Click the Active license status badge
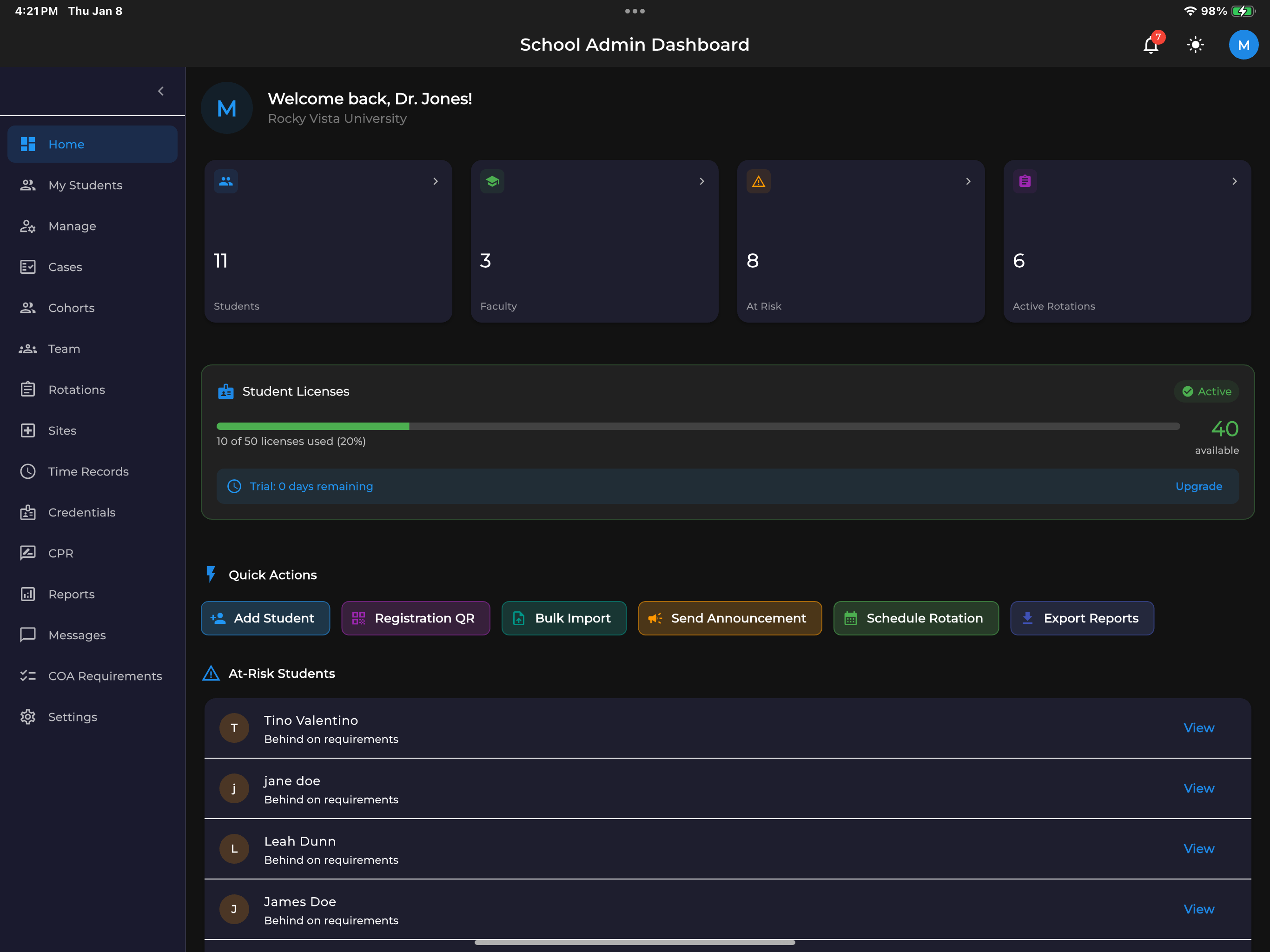The width and height of the screenshot is (1270, 952). click(x=1206, y=391)
